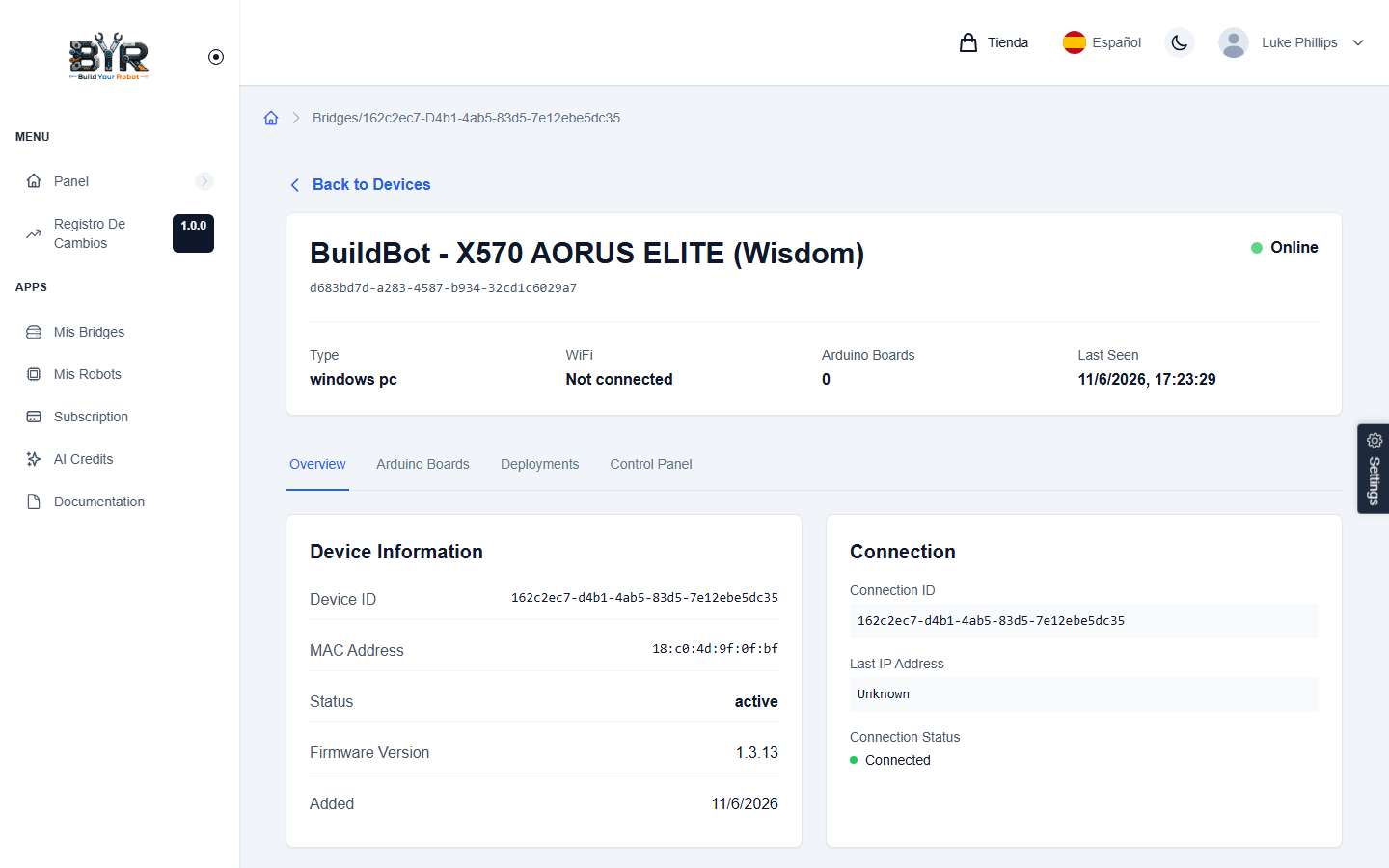Click the Connected status text
The image size is (1389, 868).
[898, 760]
